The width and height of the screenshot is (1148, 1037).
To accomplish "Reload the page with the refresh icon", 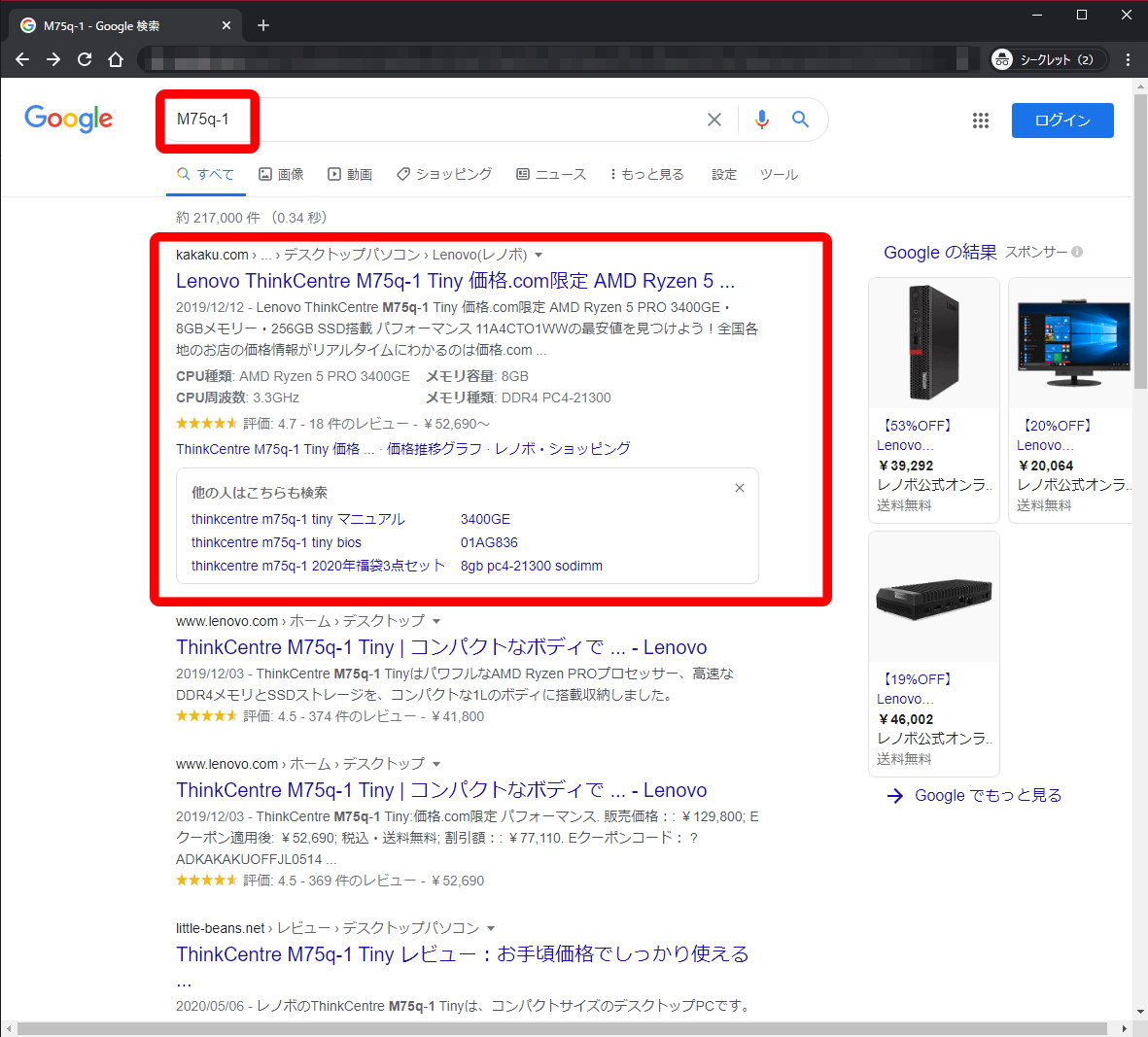I will coord(85,60).
